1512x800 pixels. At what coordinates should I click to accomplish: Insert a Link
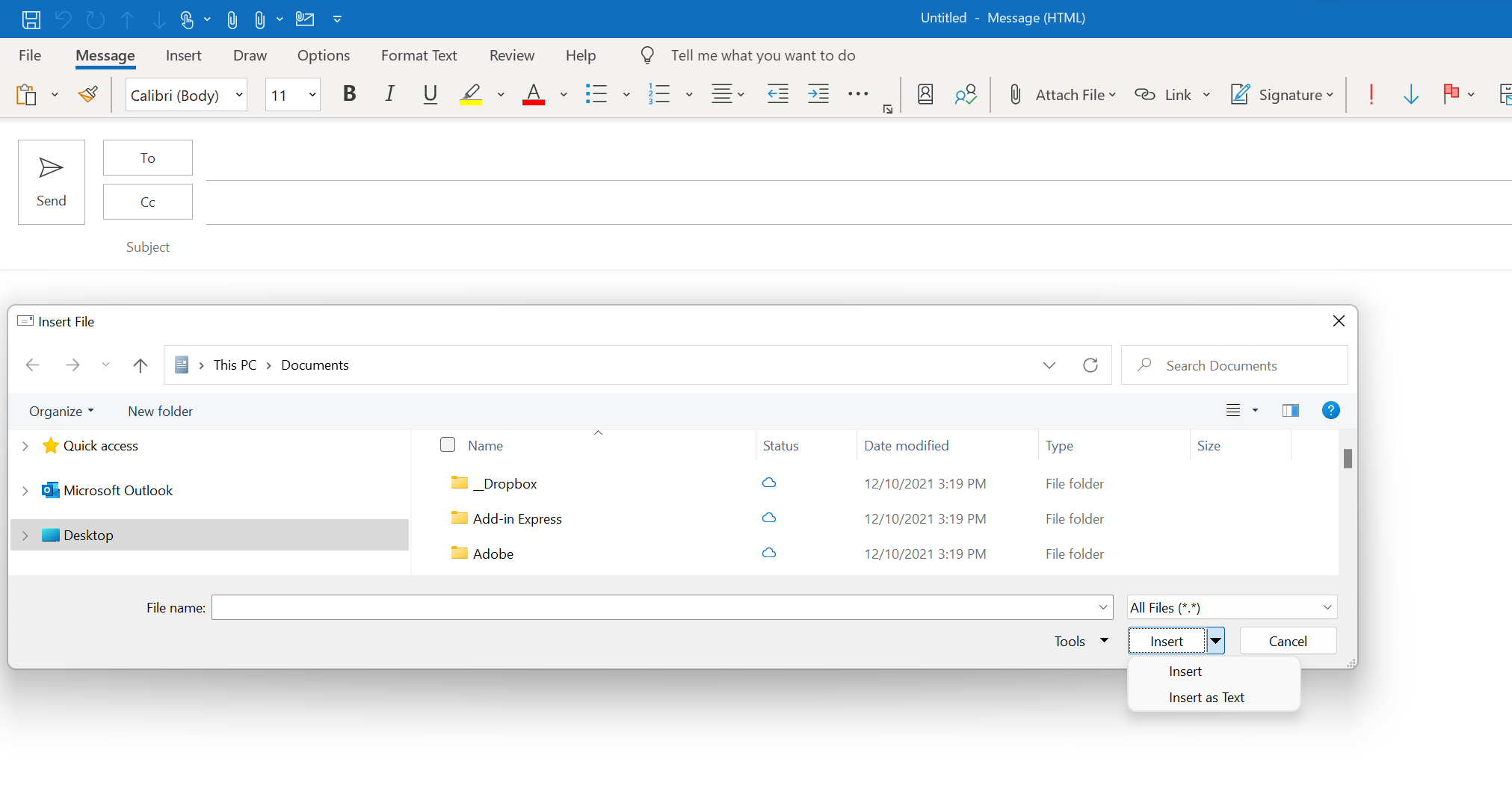click(x=1163, y=95)
